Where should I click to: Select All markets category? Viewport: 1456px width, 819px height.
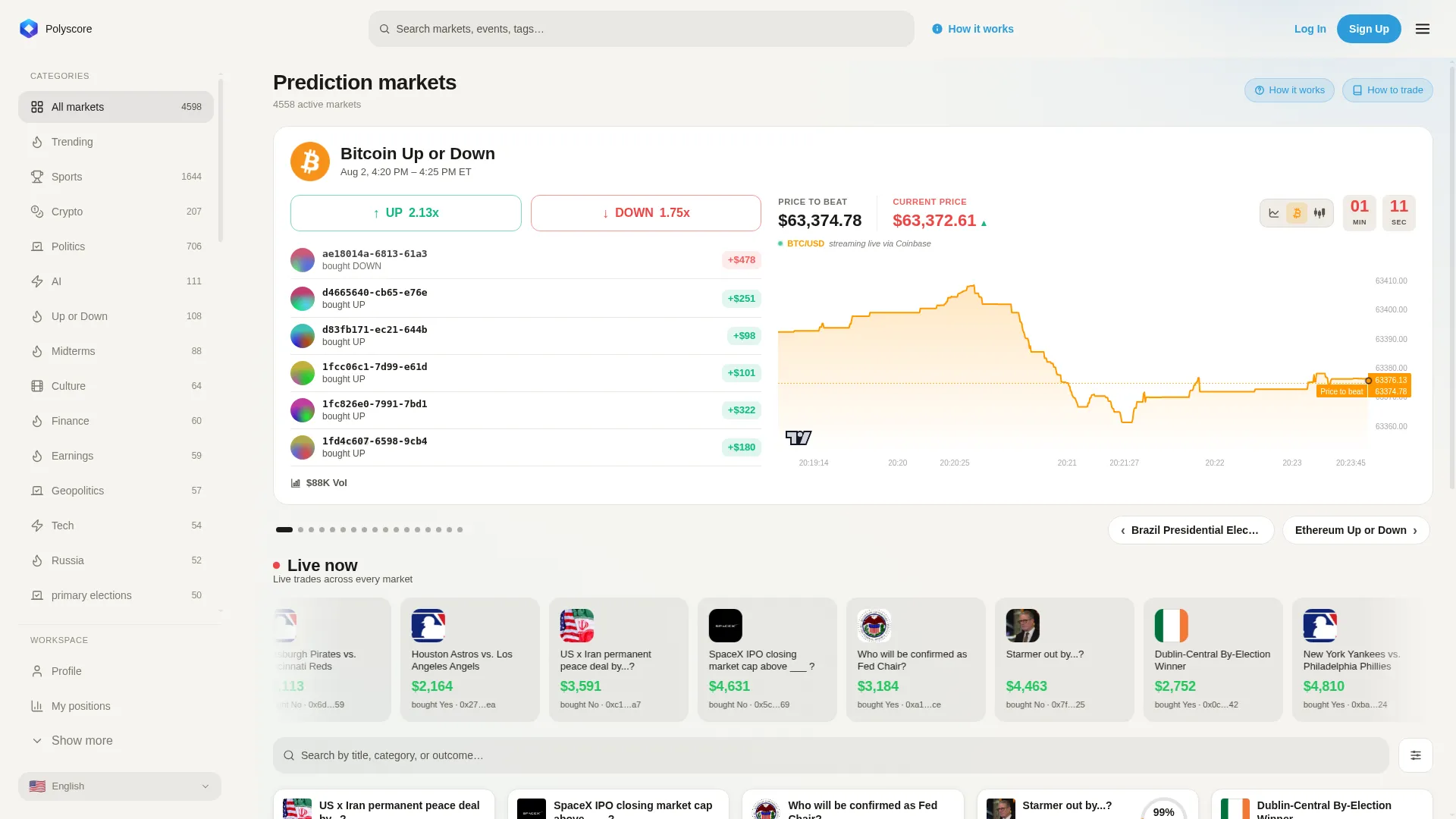tap(116, 107)
